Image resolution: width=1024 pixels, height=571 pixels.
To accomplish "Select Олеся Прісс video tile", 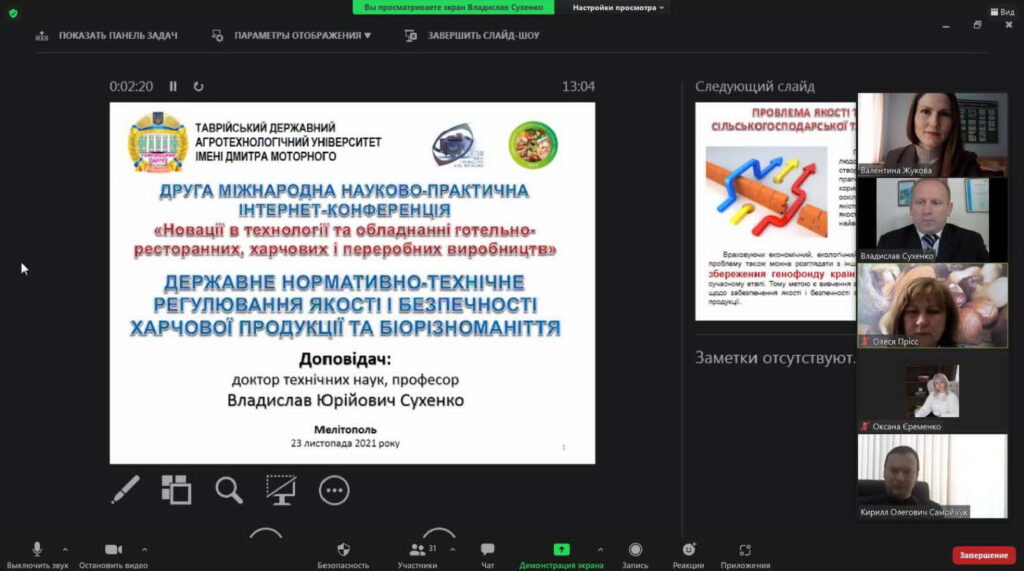I will (x=932, y=306).
